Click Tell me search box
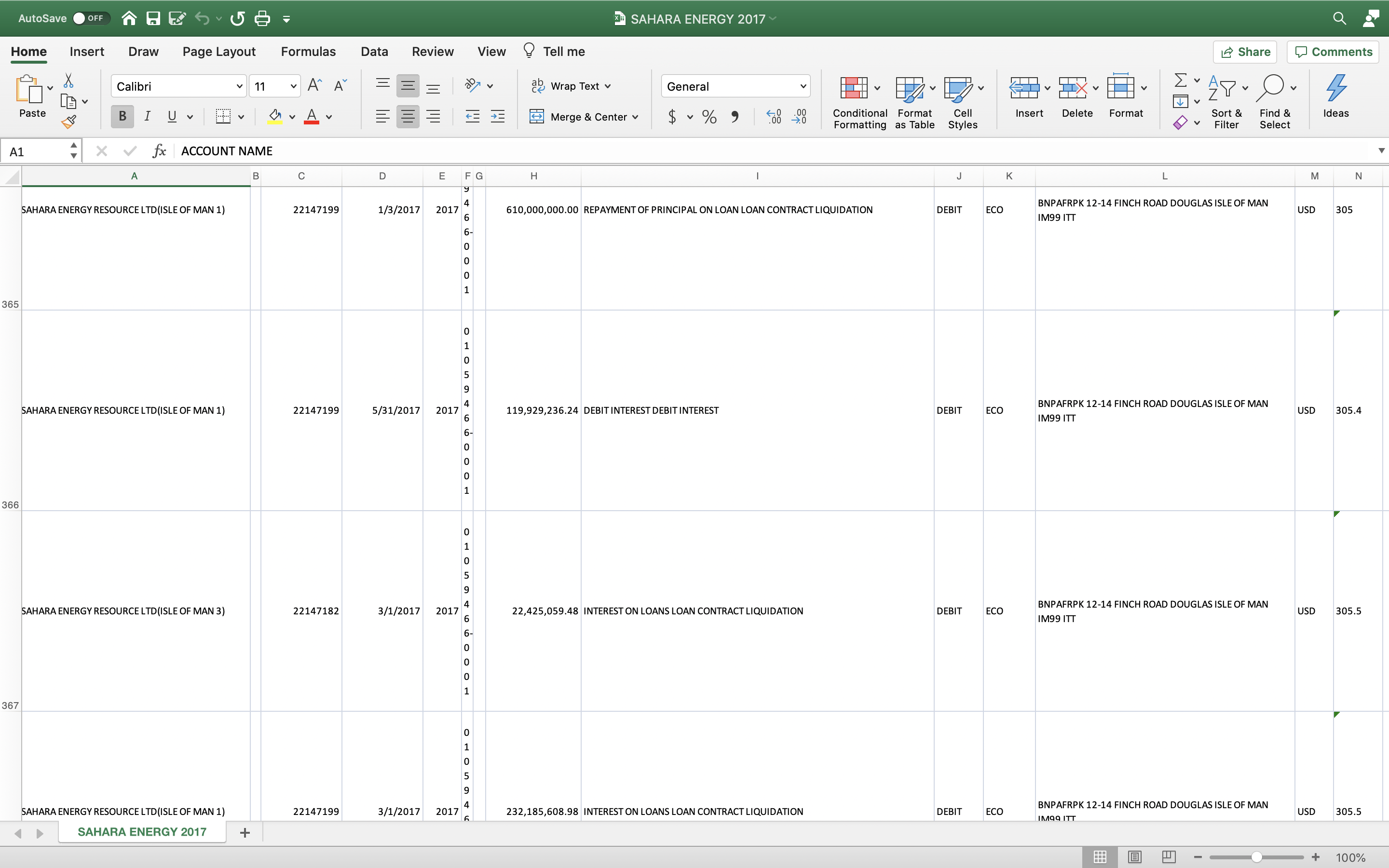Image resolution: width=1389 pixels, height=868 pixels. pos(554,52)
